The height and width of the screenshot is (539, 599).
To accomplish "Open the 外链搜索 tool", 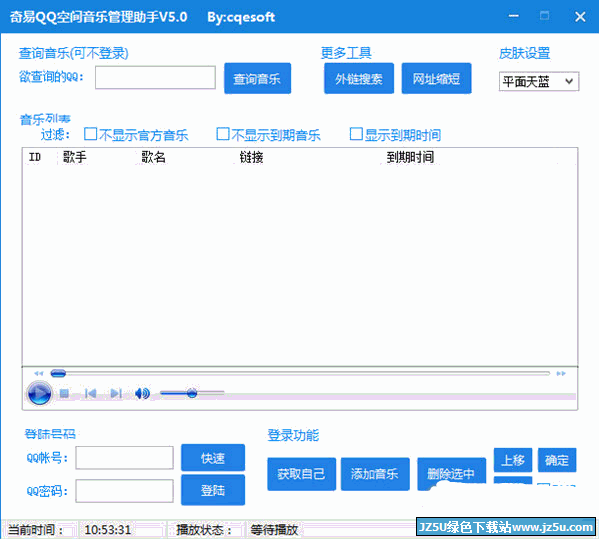I will (x=359, y=78).
